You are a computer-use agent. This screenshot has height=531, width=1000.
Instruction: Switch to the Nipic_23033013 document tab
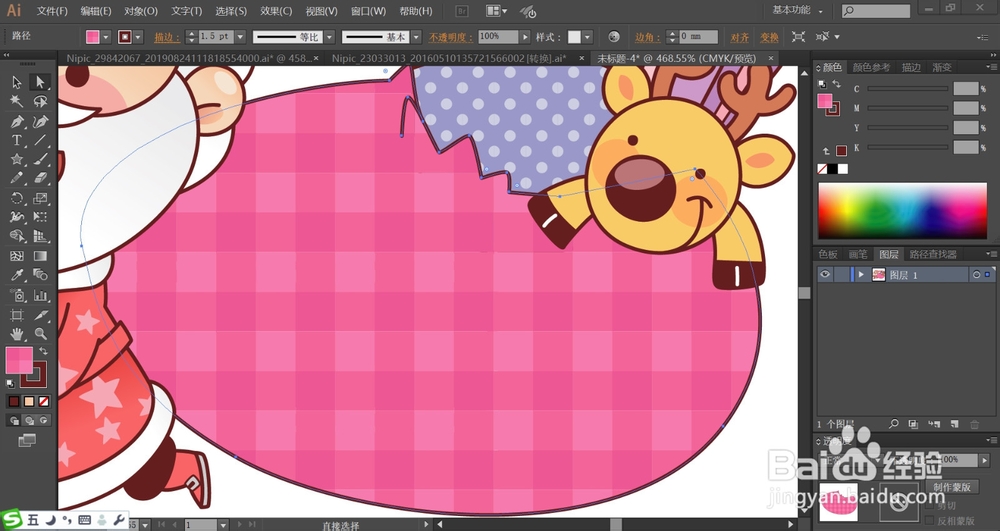click(449, 58)
